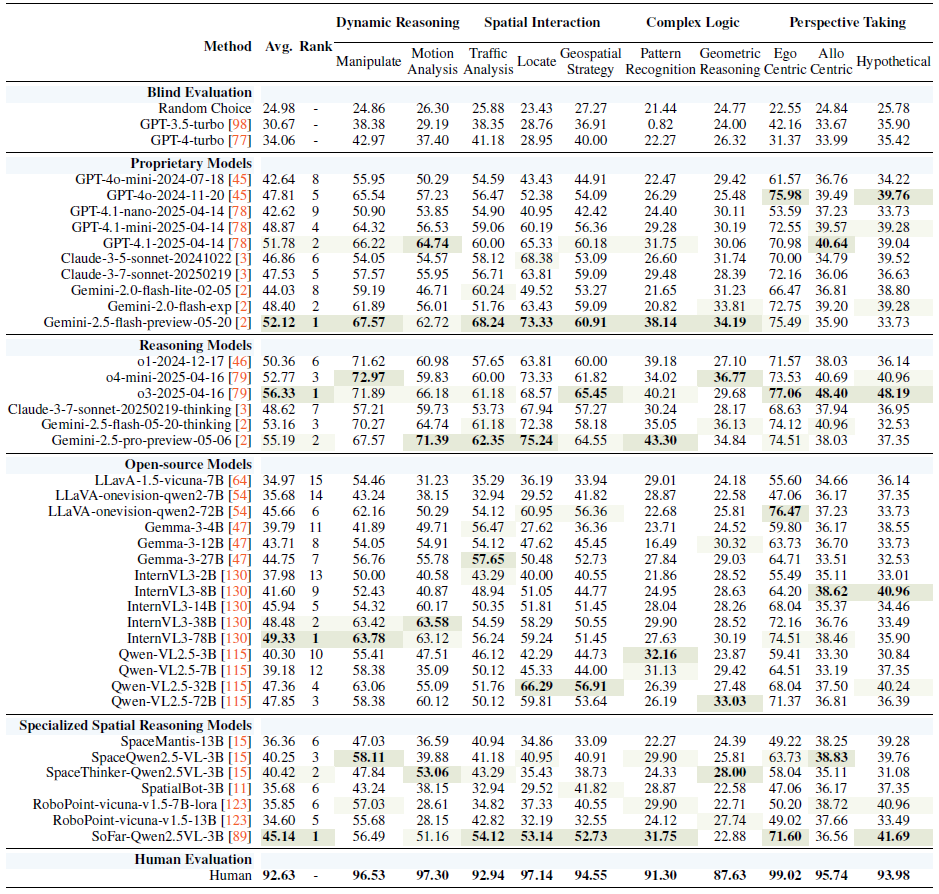
Task: Click the 'Proprietary Models' section title
Action: tap(191, 164)
